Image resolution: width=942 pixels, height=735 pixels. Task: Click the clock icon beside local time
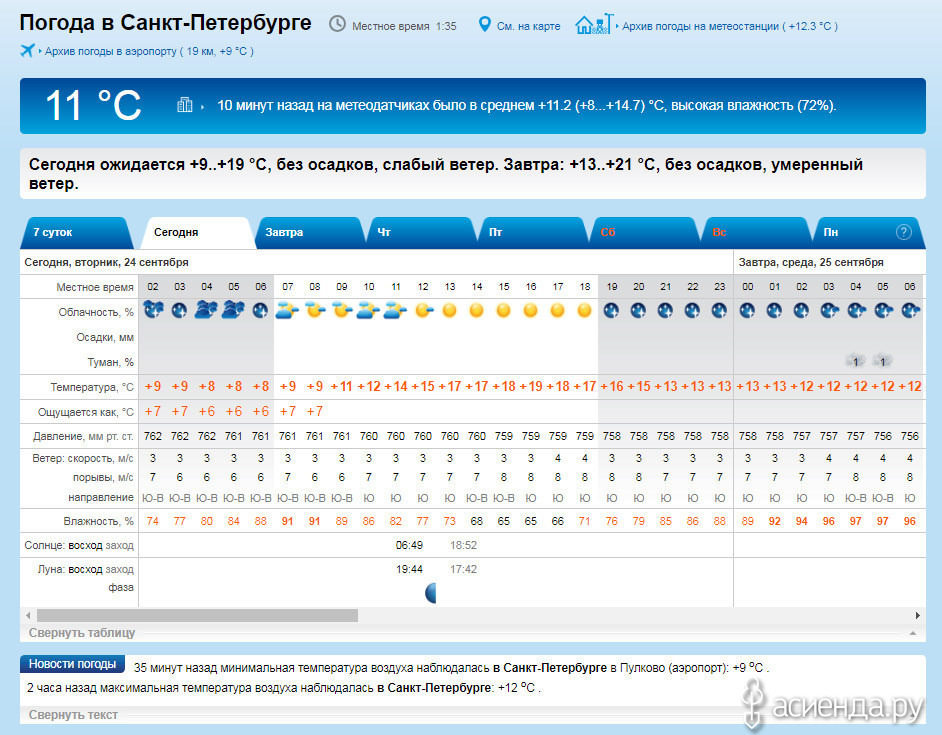337,24
